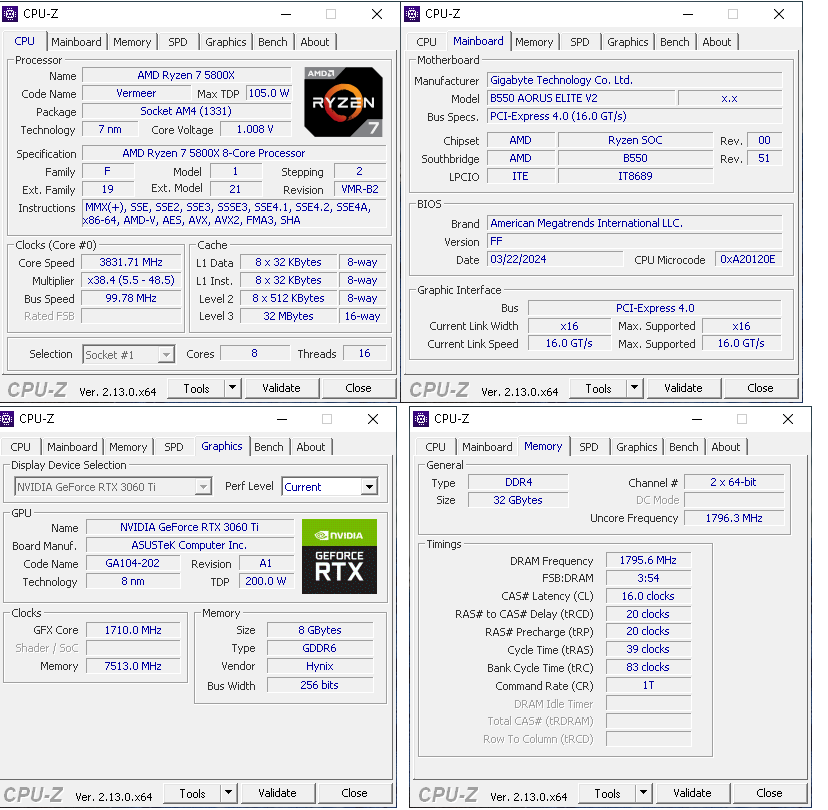This screenshot has width=828, height=810.
Task: Open the Display Device Selection dropdown
Action: pyautogui.click(x=112, y=487)
